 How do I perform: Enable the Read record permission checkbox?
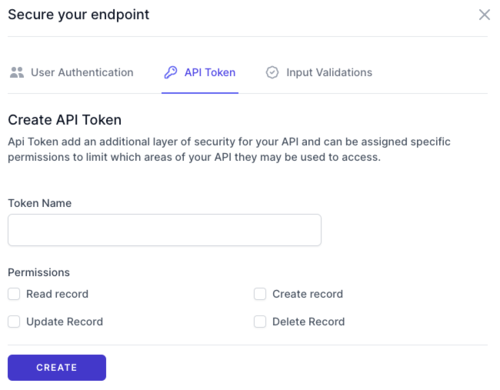pyautogui.click(x=14, y=294)
